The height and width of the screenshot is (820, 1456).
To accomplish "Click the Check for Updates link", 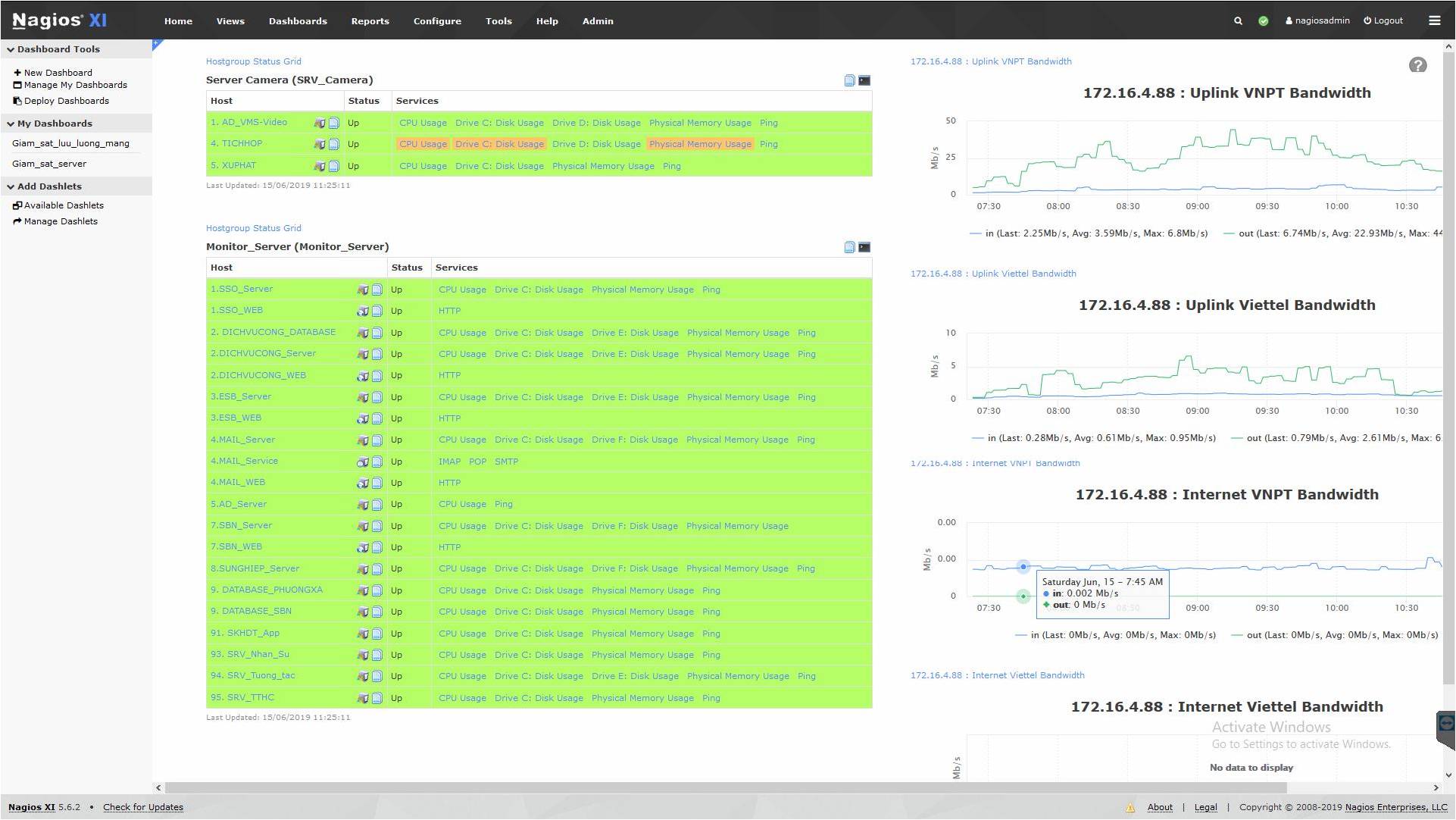I will [142, 807].
